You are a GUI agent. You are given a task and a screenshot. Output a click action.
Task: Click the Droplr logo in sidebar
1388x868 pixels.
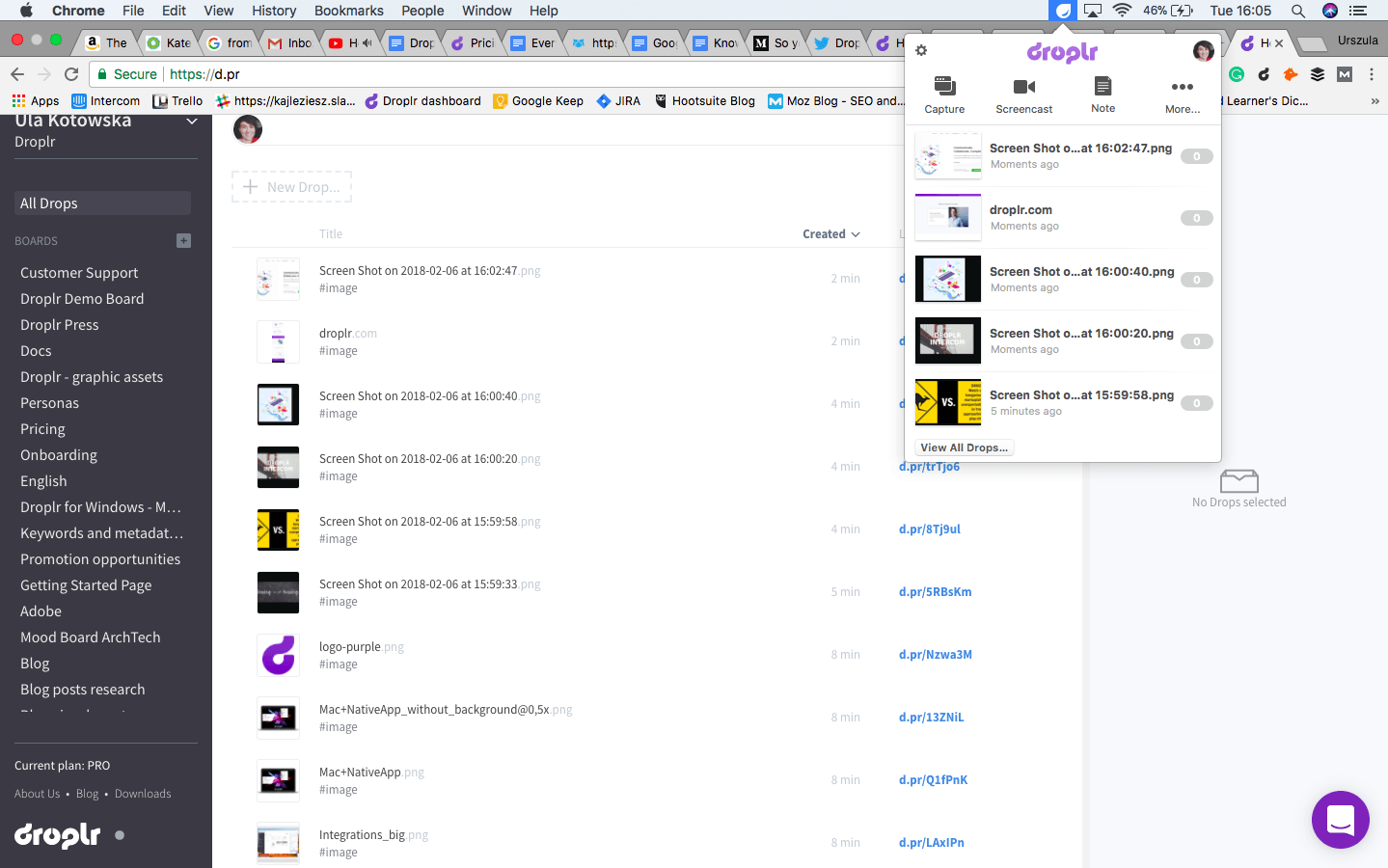tap(58, 834)
